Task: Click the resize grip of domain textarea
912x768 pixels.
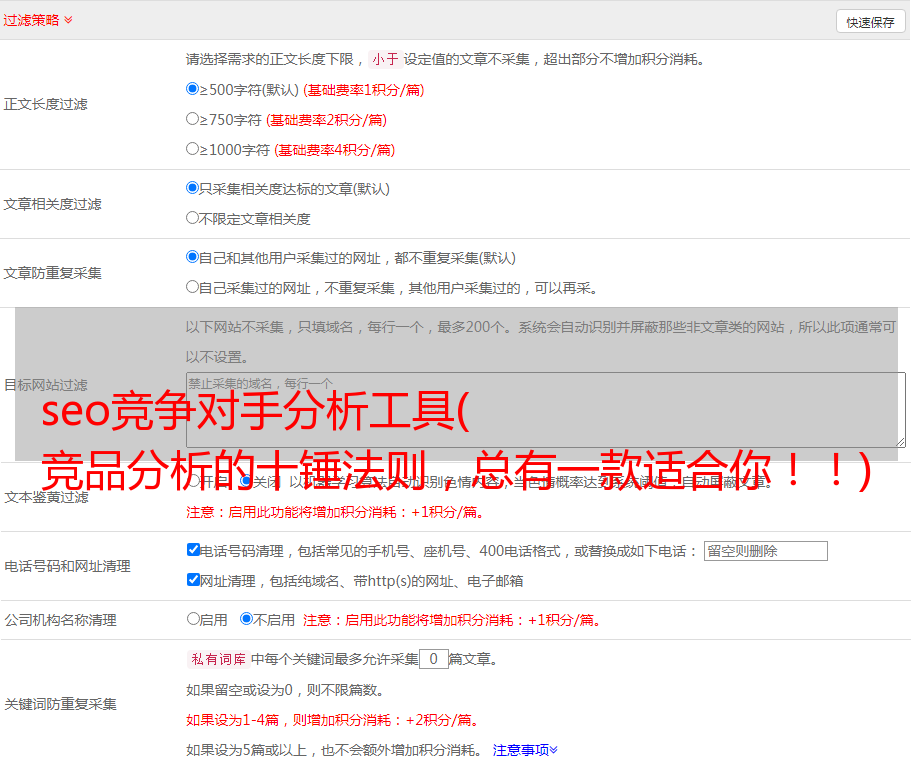Action: pyautogui.click(x=900, y=442)
